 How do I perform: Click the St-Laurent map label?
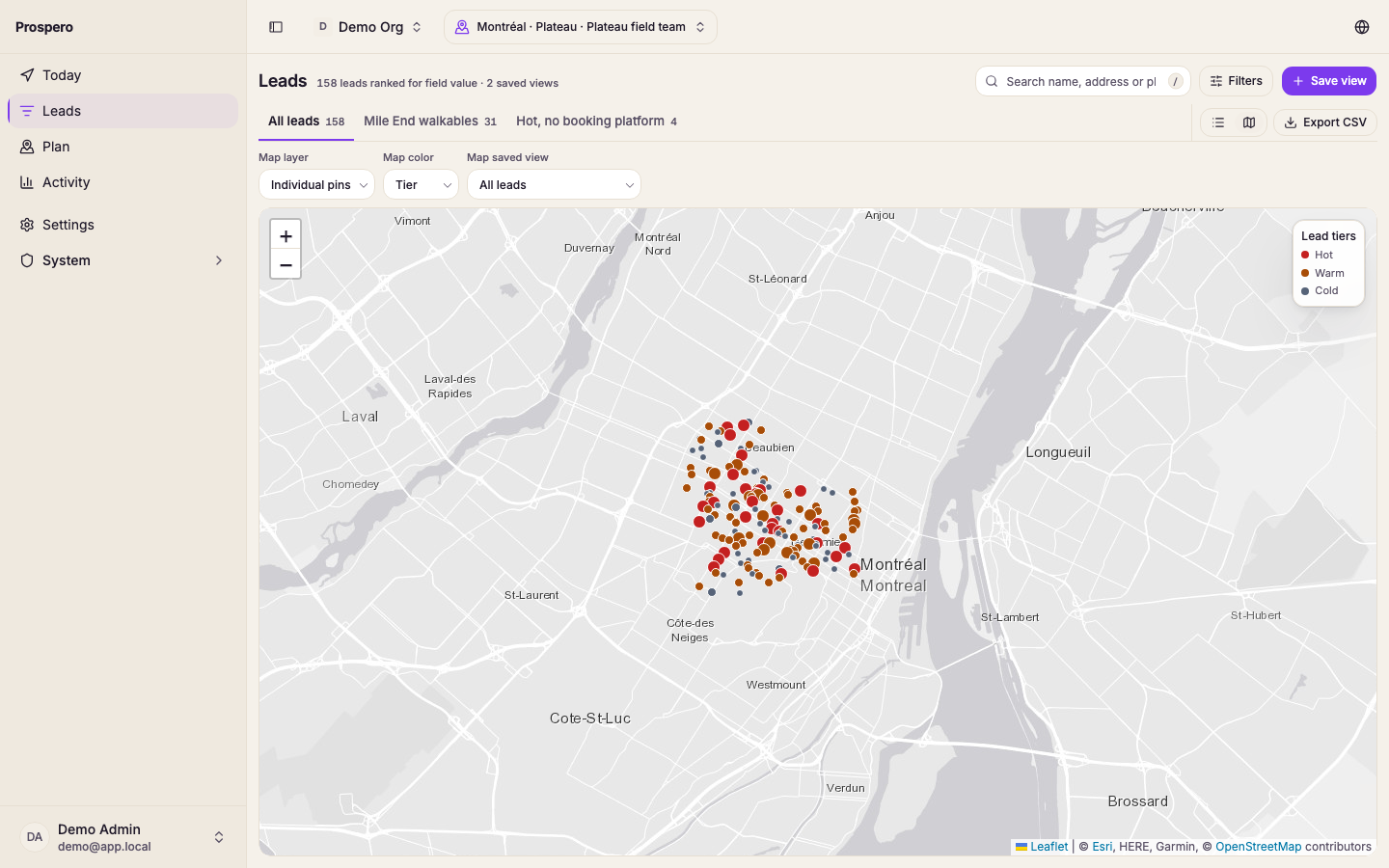coord(531,595)
